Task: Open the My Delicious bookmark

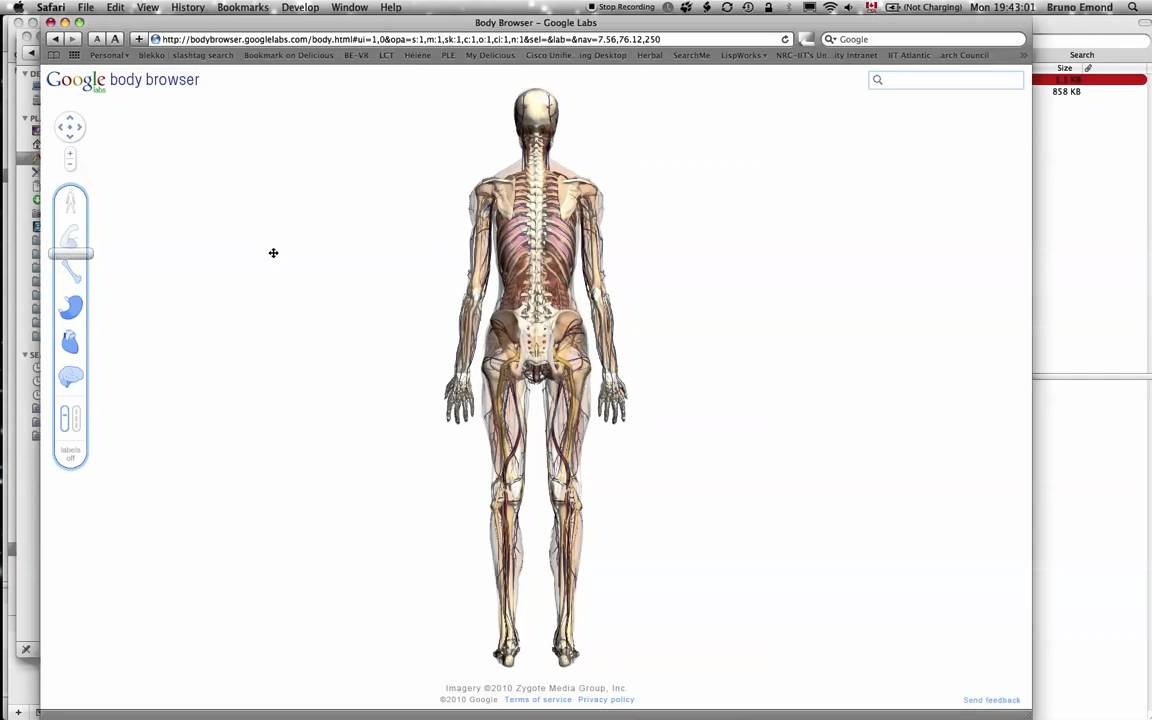Action: tap(490, 55)
